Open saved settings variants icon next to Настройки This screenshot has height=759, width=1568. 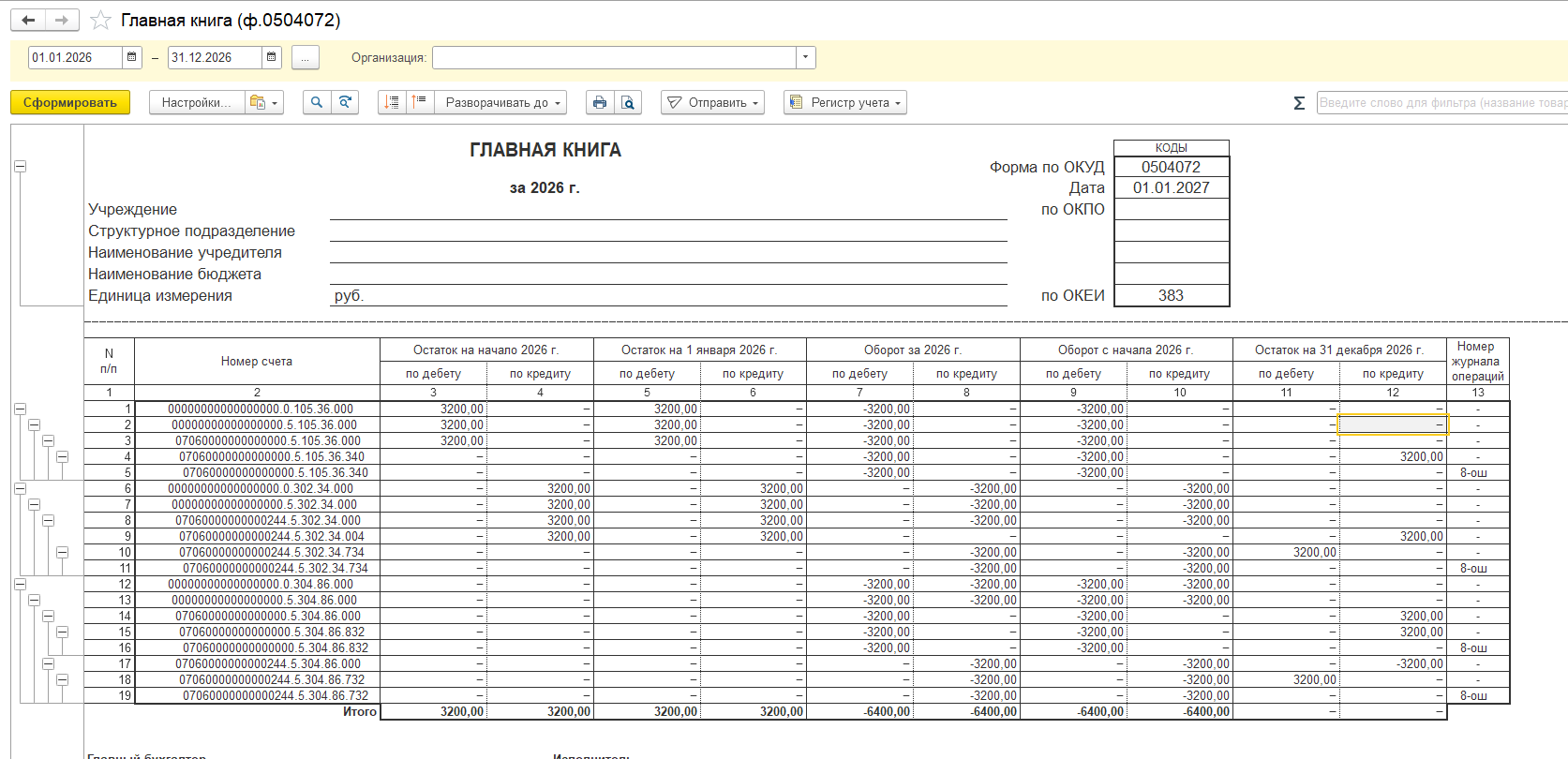click(x=264, y=102)
